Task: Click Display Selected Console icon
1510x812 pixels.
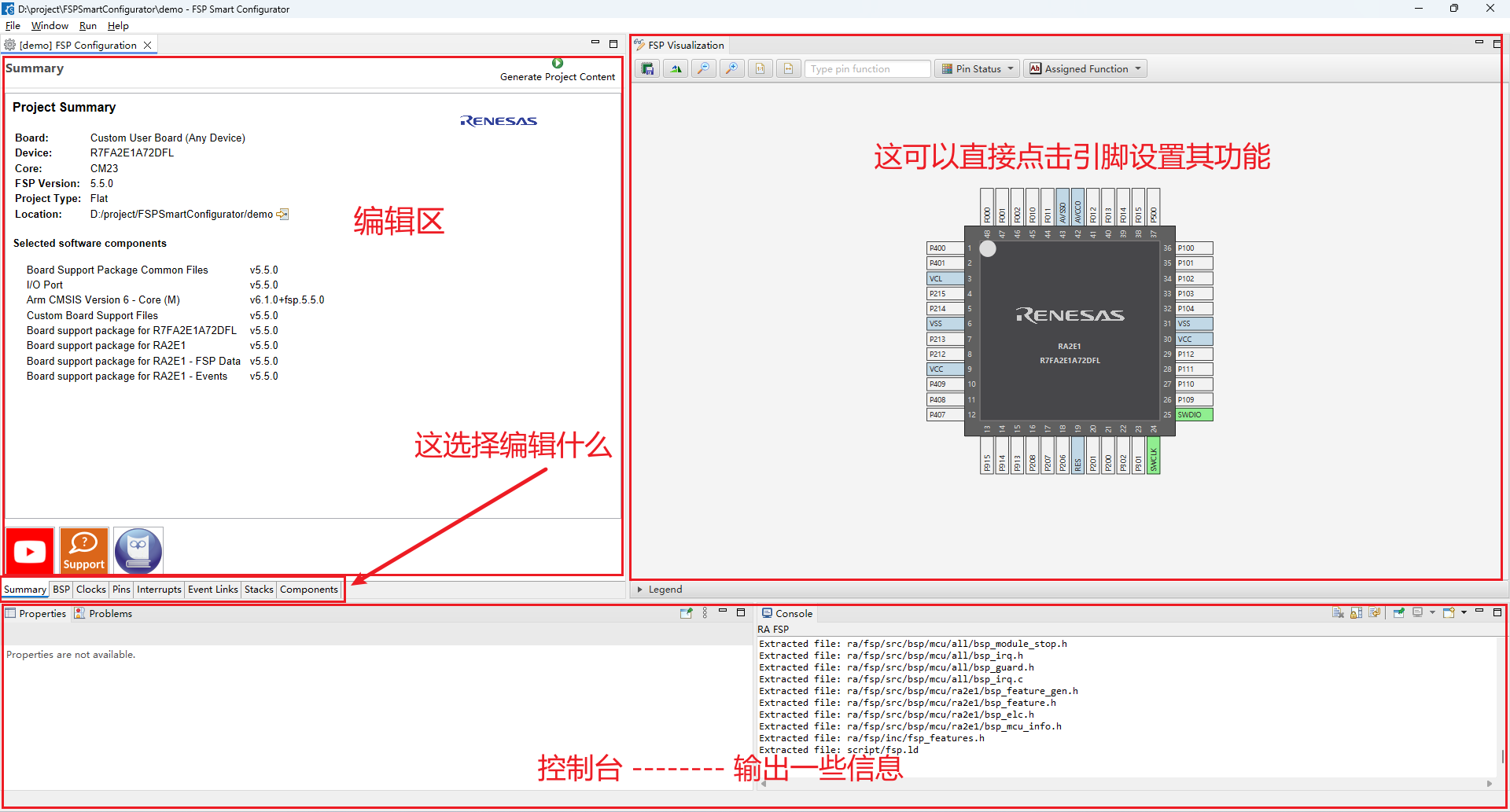Action: [x=1417, y=613]
